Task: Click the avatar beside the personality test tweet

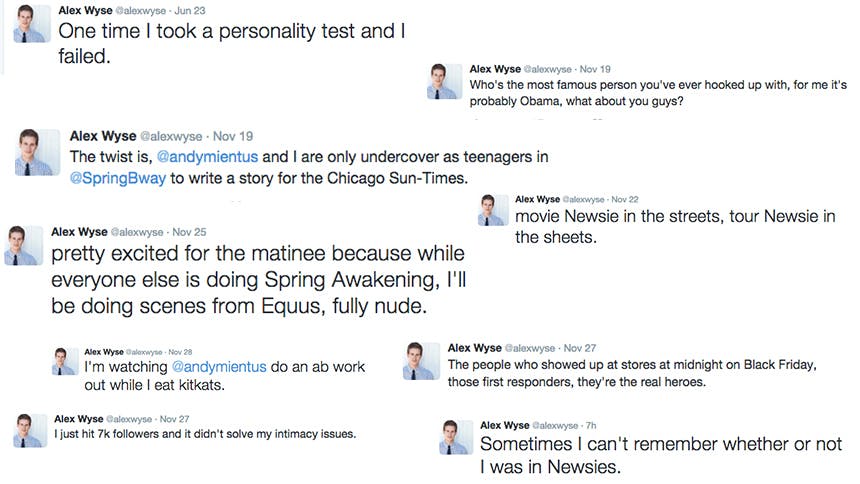Action: click(x=29, y=25)
